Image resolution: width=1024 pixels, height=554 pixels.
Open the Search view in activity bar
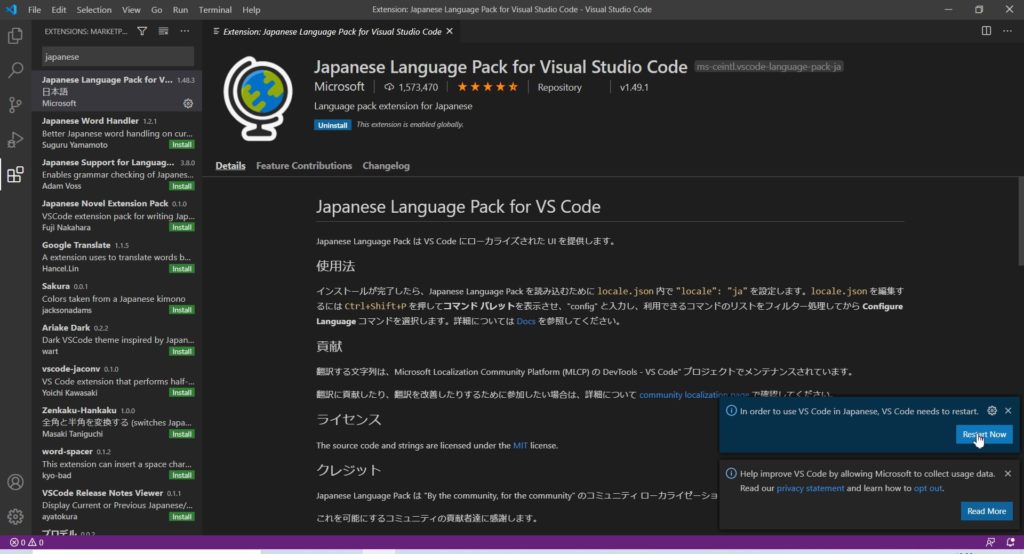(x=15, y=70)
